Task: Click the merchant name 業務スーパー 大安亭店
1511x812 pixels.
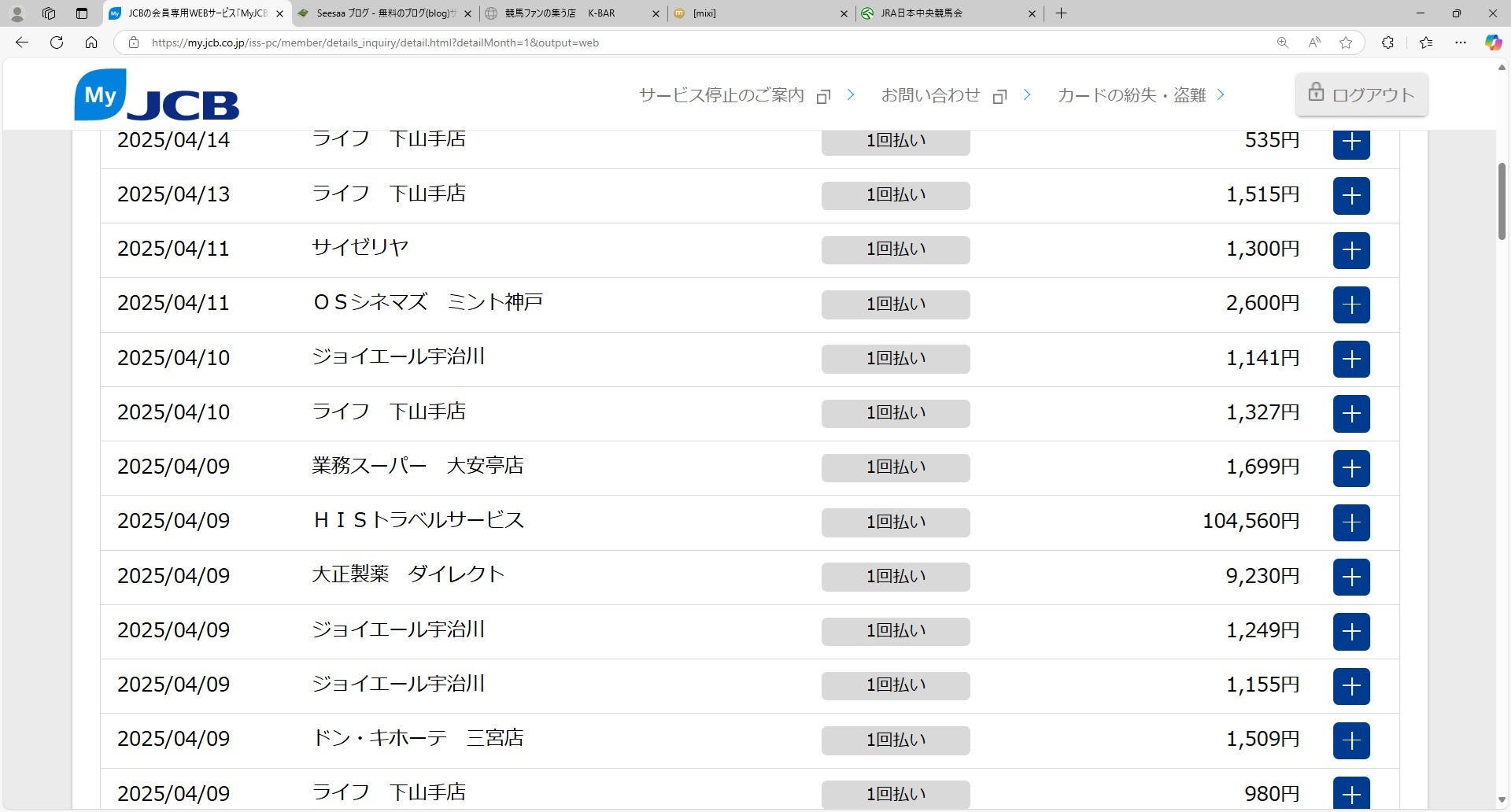Action: (418, 466)
